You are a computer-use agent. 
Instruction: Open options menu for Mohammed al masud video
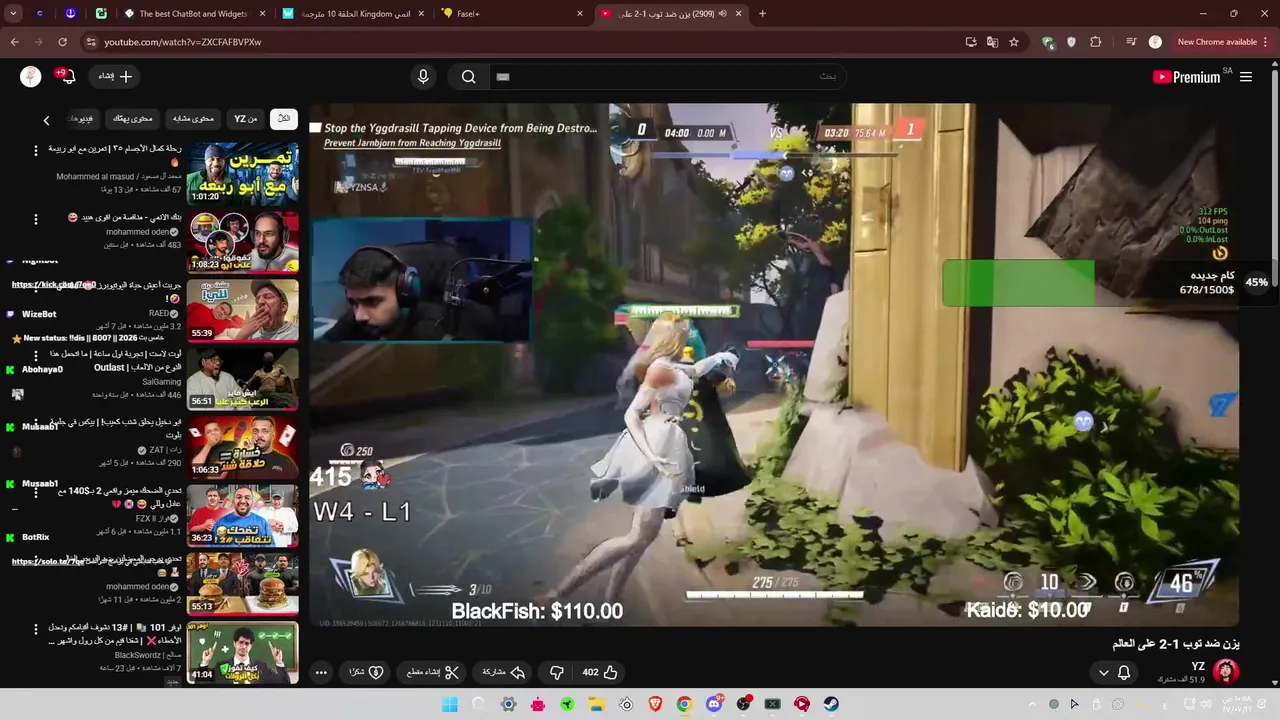[x=36, y=151]
